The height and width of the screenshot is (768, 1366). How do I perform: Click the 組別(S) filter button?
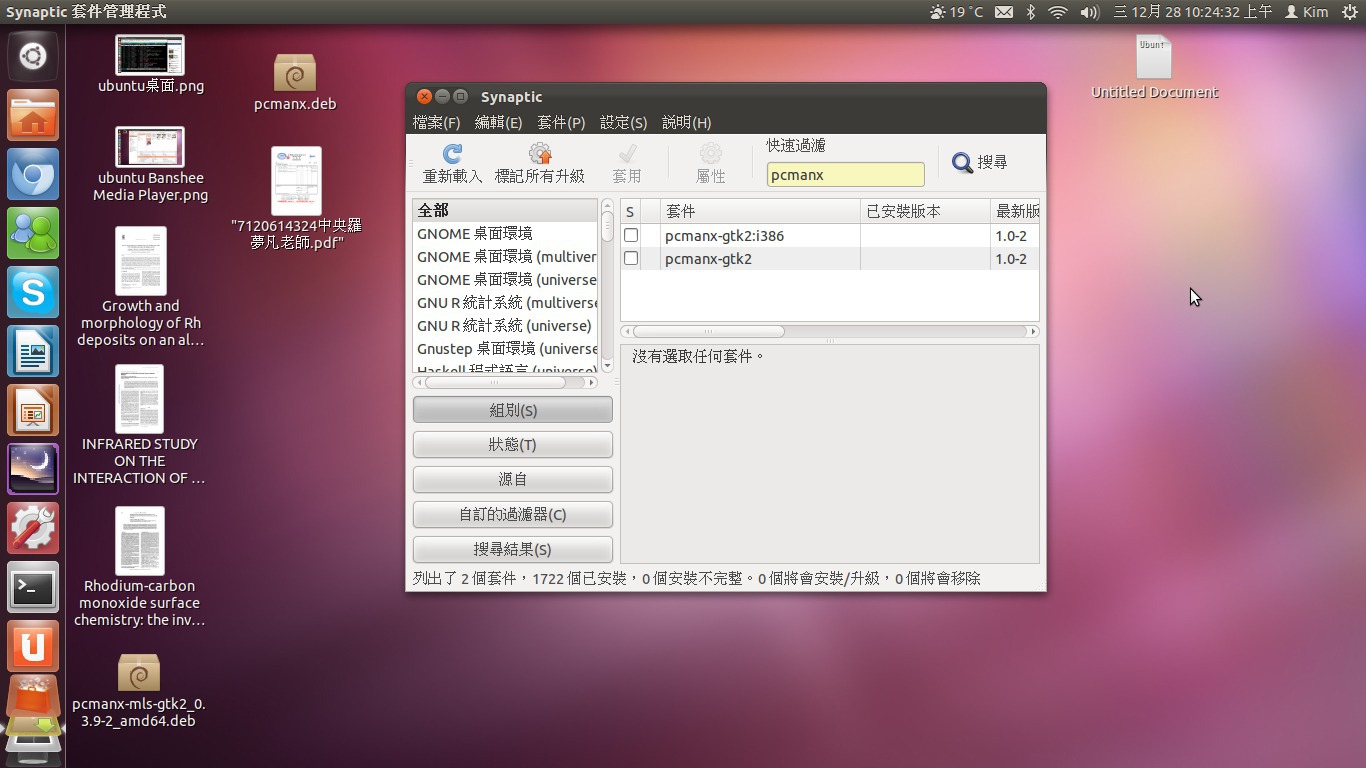coord(513,410)
